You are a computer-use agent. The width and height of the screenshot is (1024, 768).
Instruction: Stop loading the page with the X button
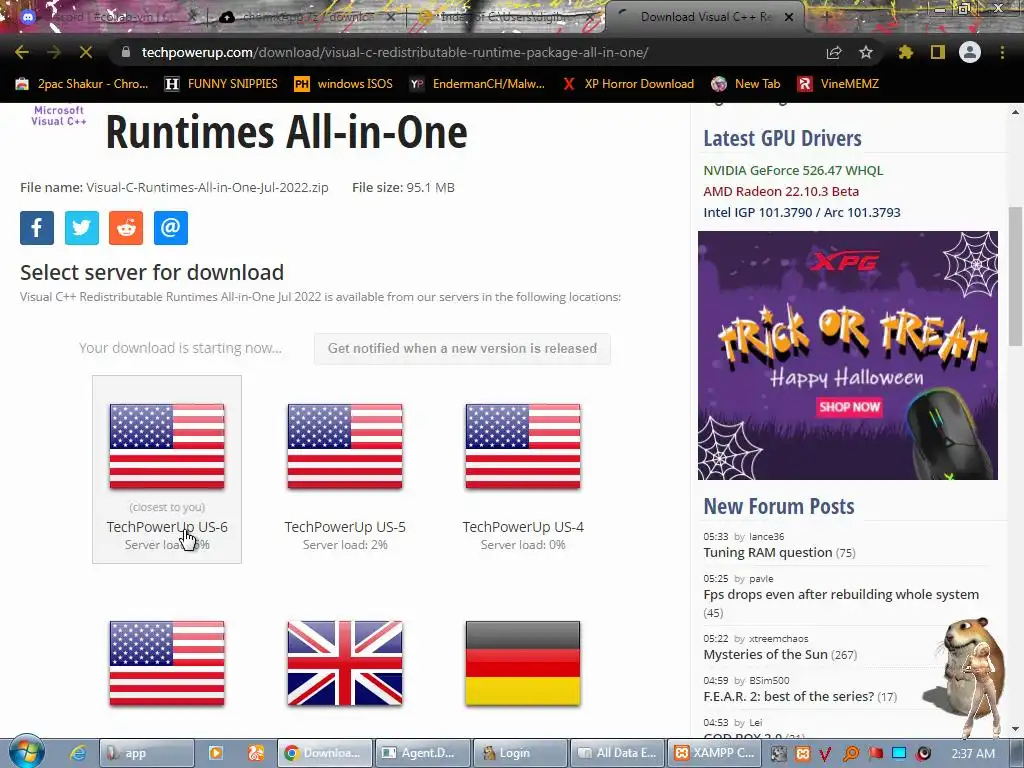86,52
